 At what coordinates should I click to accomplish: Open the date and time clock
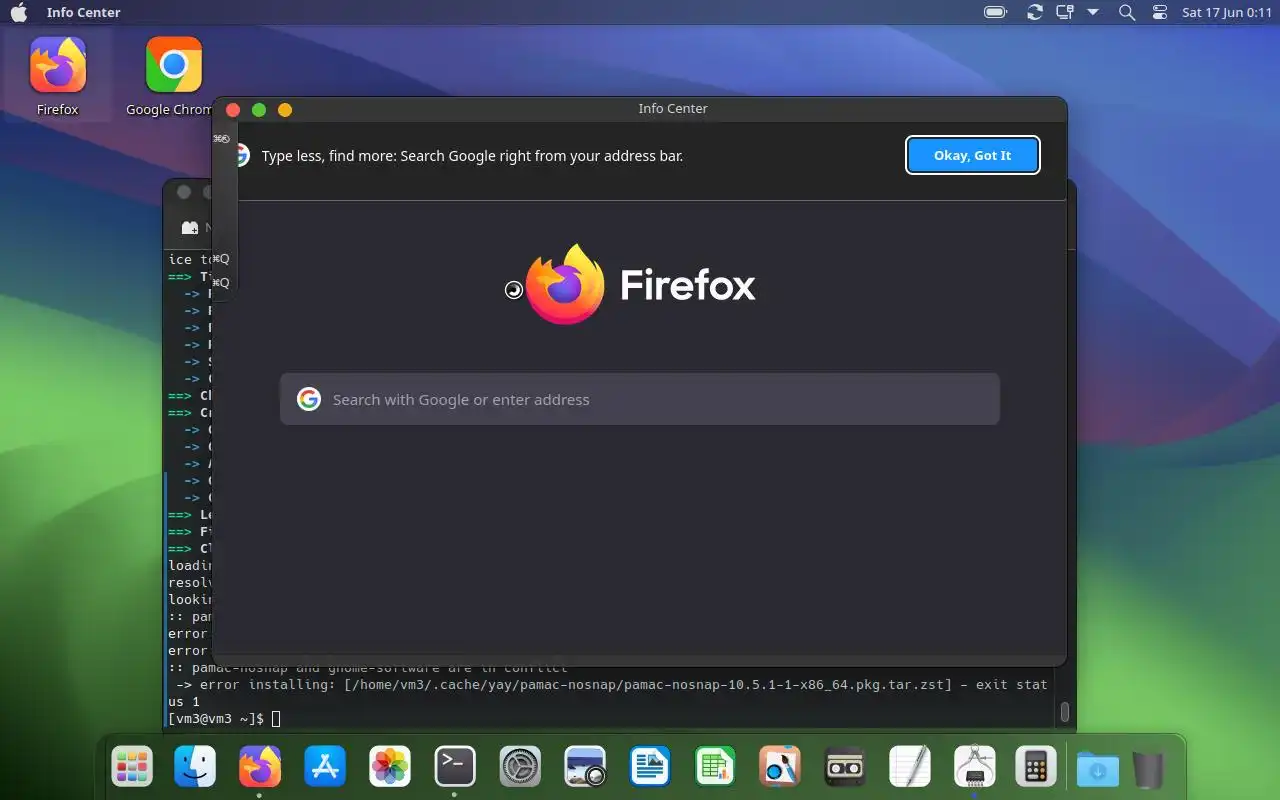1226,12
